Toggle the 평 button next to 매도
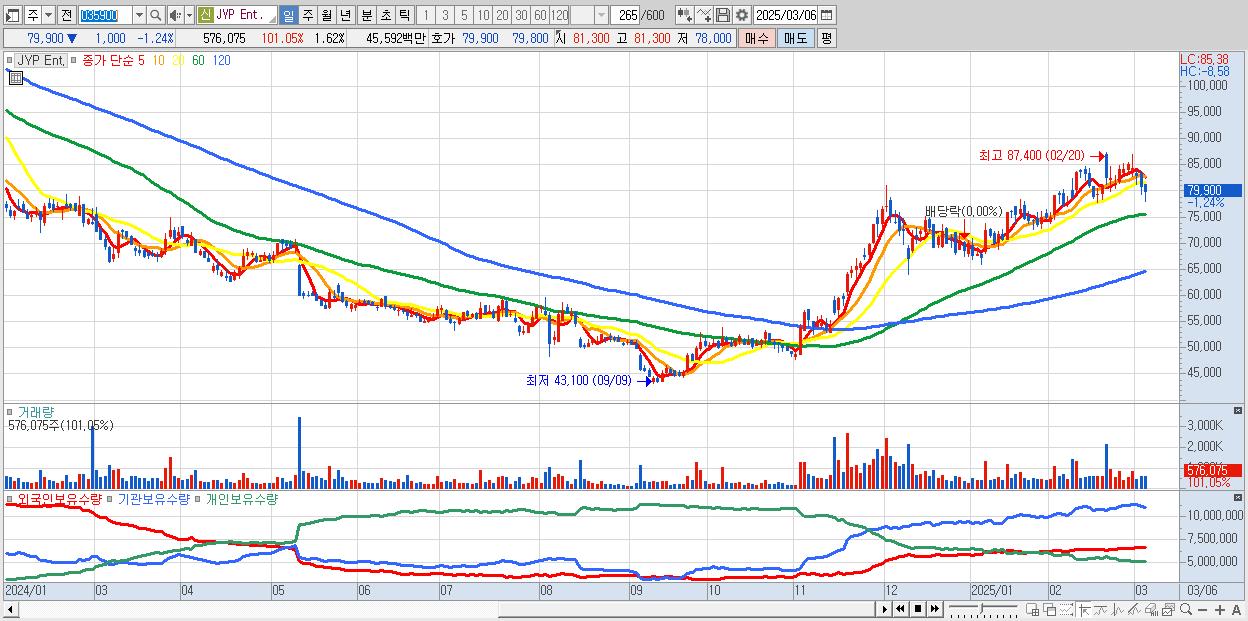Image resolution: width=1248 pixels, height=621 pixels. click(x=826, y=38)
